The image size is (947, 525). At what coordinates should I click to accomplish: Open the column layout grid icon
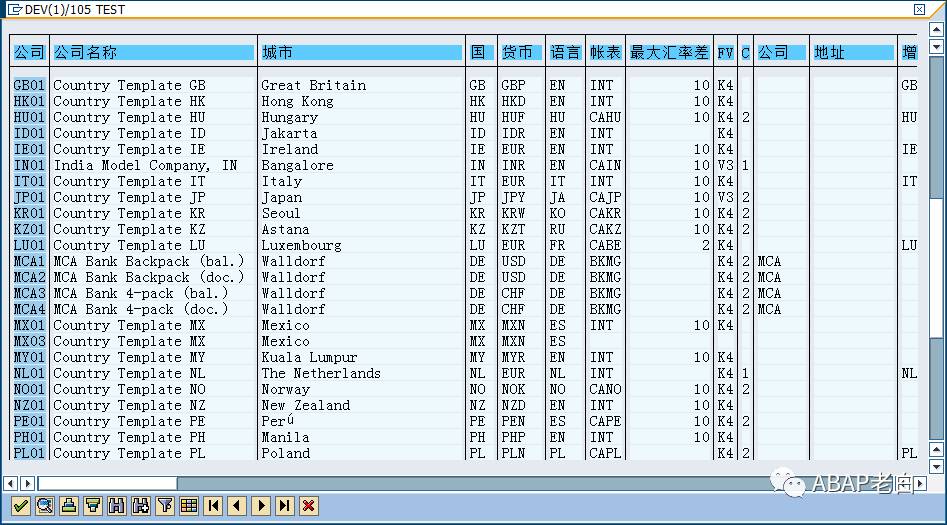pos(189,506)
